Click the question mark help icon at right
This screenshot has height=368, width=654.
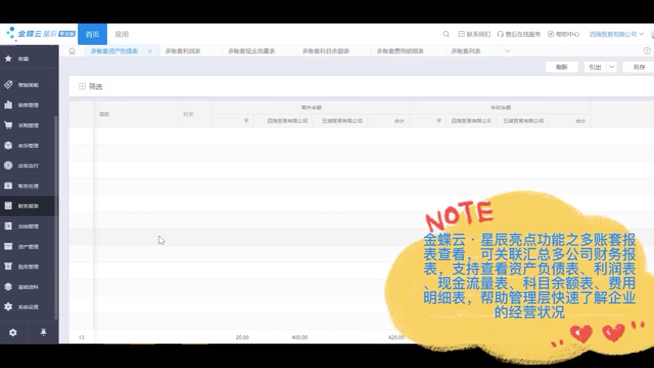(x=647, y=50)
